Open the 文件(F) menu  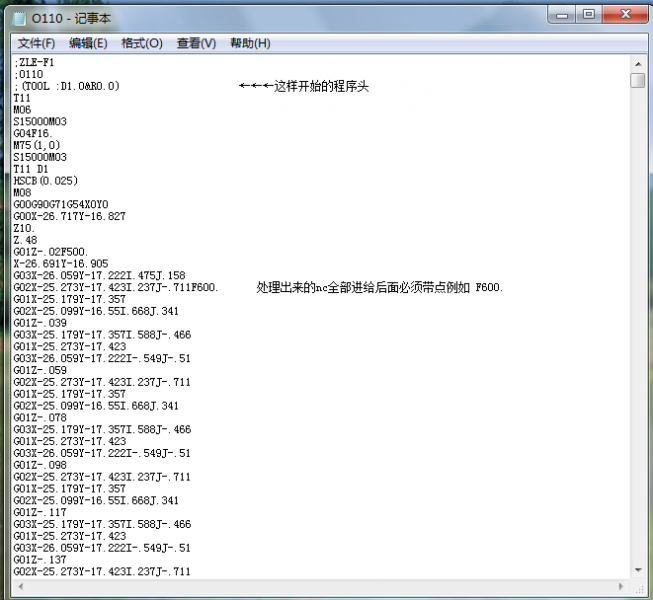[x=36, y=43]
